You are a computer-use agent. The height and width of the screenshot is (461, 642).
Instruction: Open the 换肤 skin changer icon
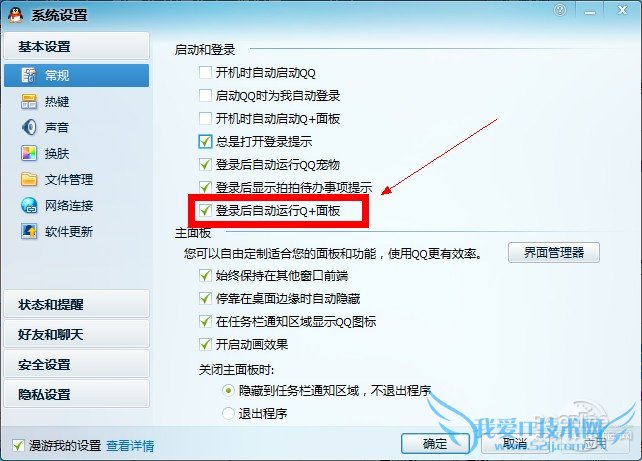[29, 154]
